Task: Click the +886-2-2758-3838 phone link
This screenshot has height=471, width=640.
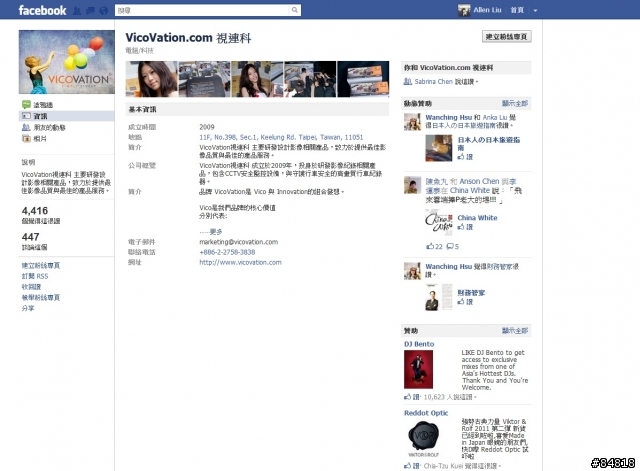Action: point(227,252)
